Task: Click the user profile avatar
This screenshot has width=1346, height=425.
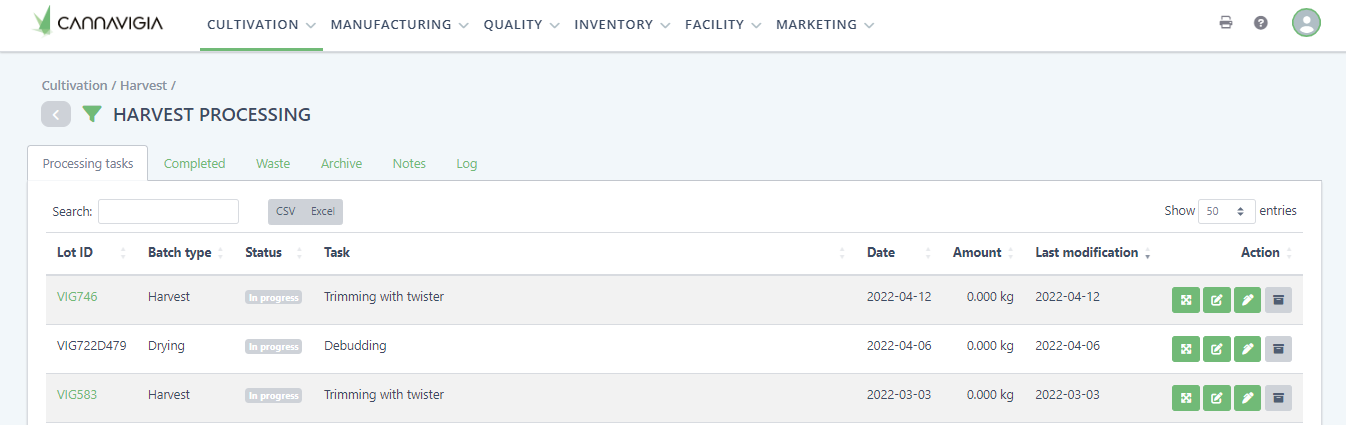Action: (x=1306, y=23)
